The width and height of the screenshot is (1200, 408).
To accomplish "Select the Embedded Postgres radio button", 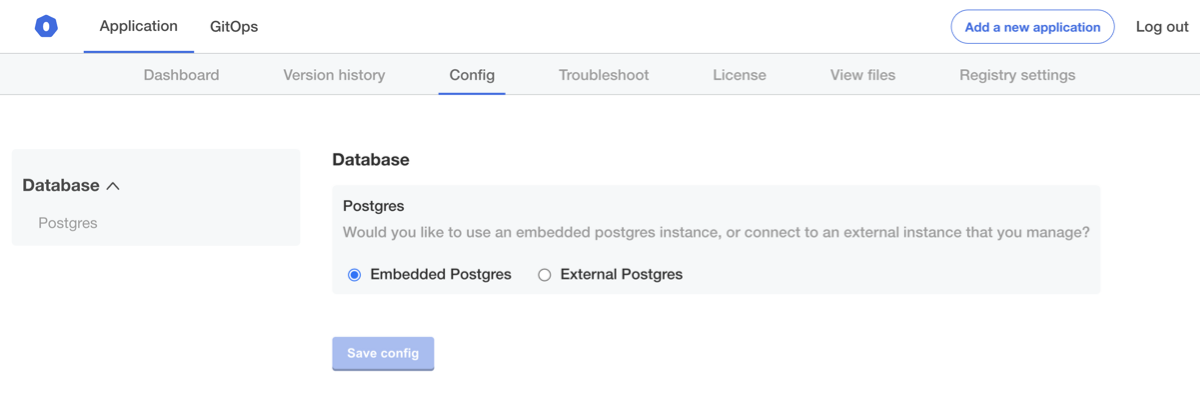I will pos(354,275).
